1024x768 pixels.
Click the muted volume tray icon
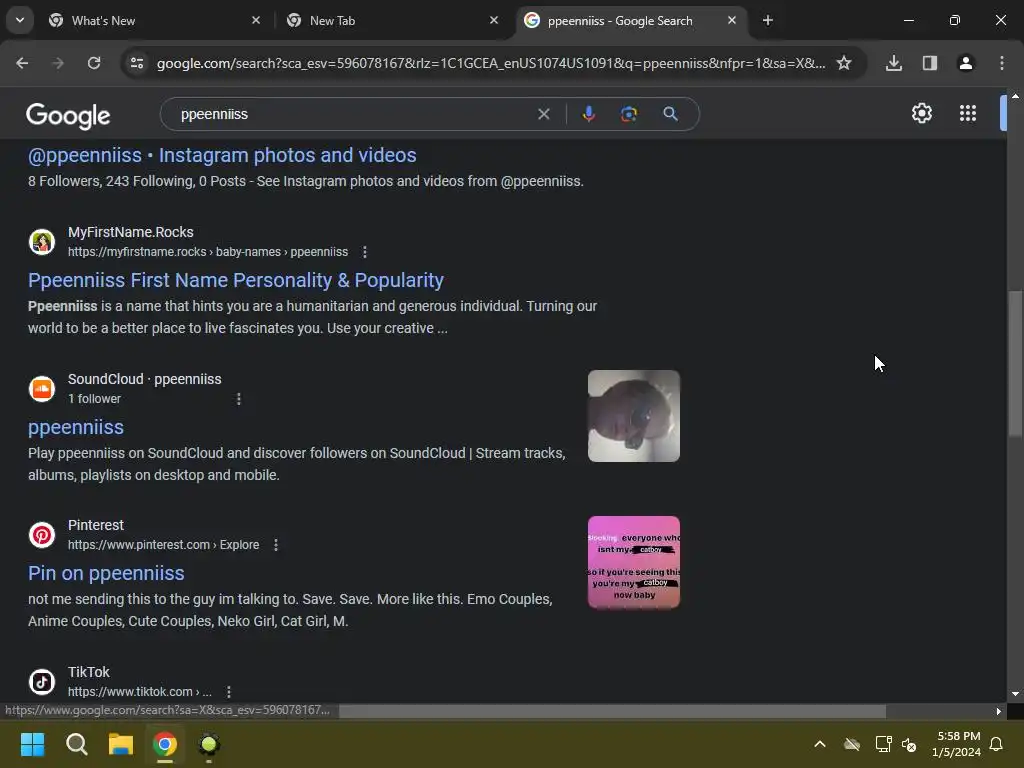(x=909, y=744)
